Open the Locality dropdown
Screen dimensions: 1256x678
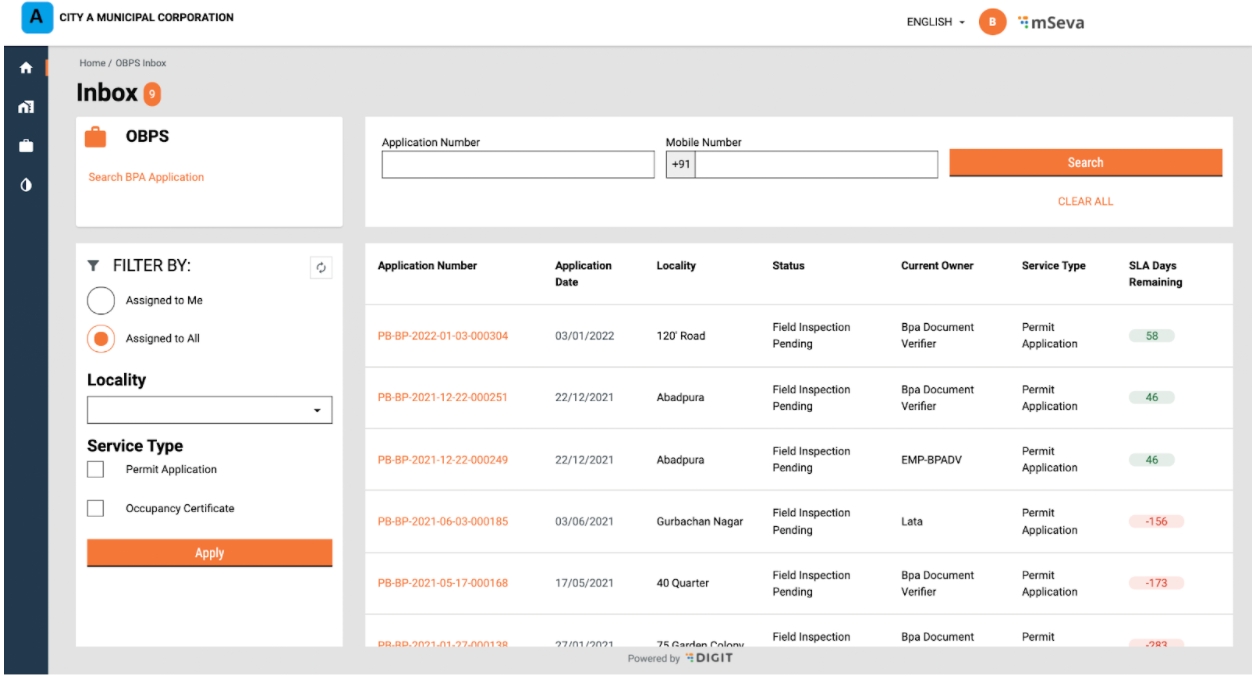click(x=209, y=410)
